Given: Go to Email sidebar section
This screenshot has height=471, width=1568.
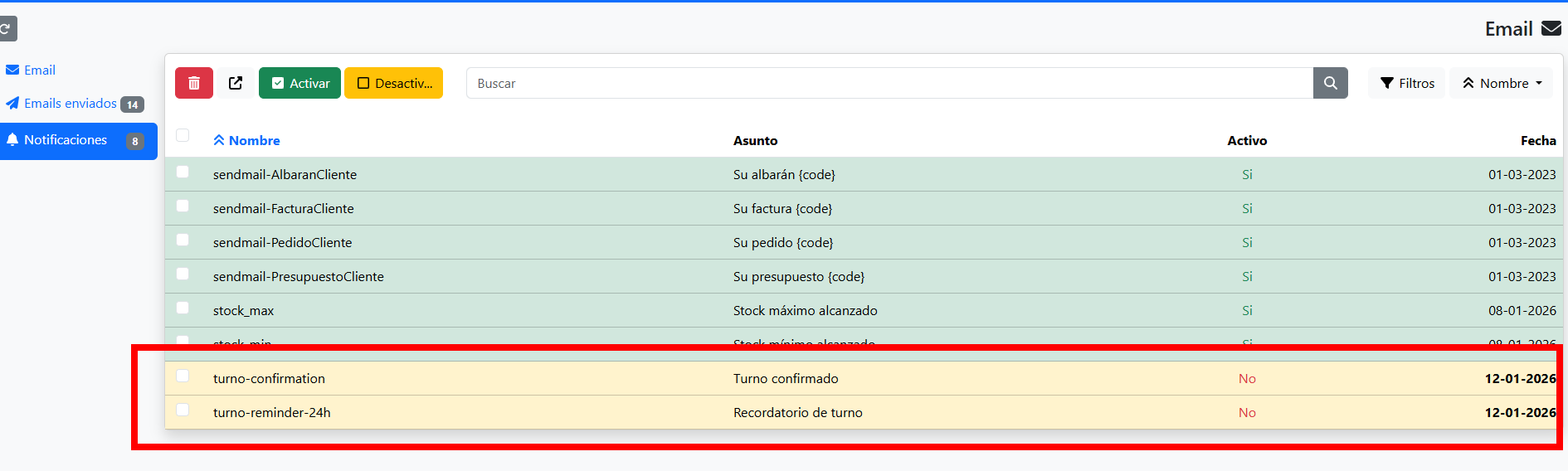Looking at the screenshot, I should coord(39,70).
